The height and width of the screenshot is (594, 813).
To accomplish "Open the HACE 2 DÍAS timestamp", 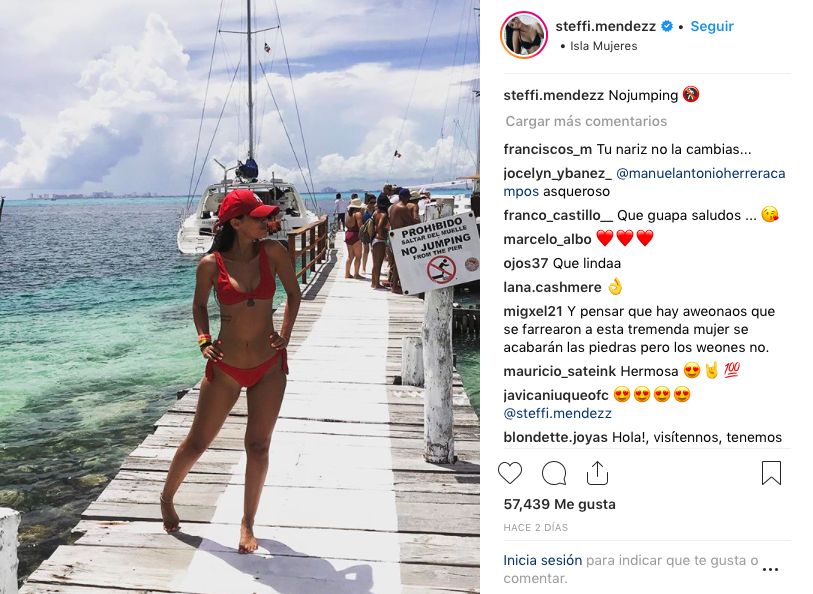I will [536, 528].
